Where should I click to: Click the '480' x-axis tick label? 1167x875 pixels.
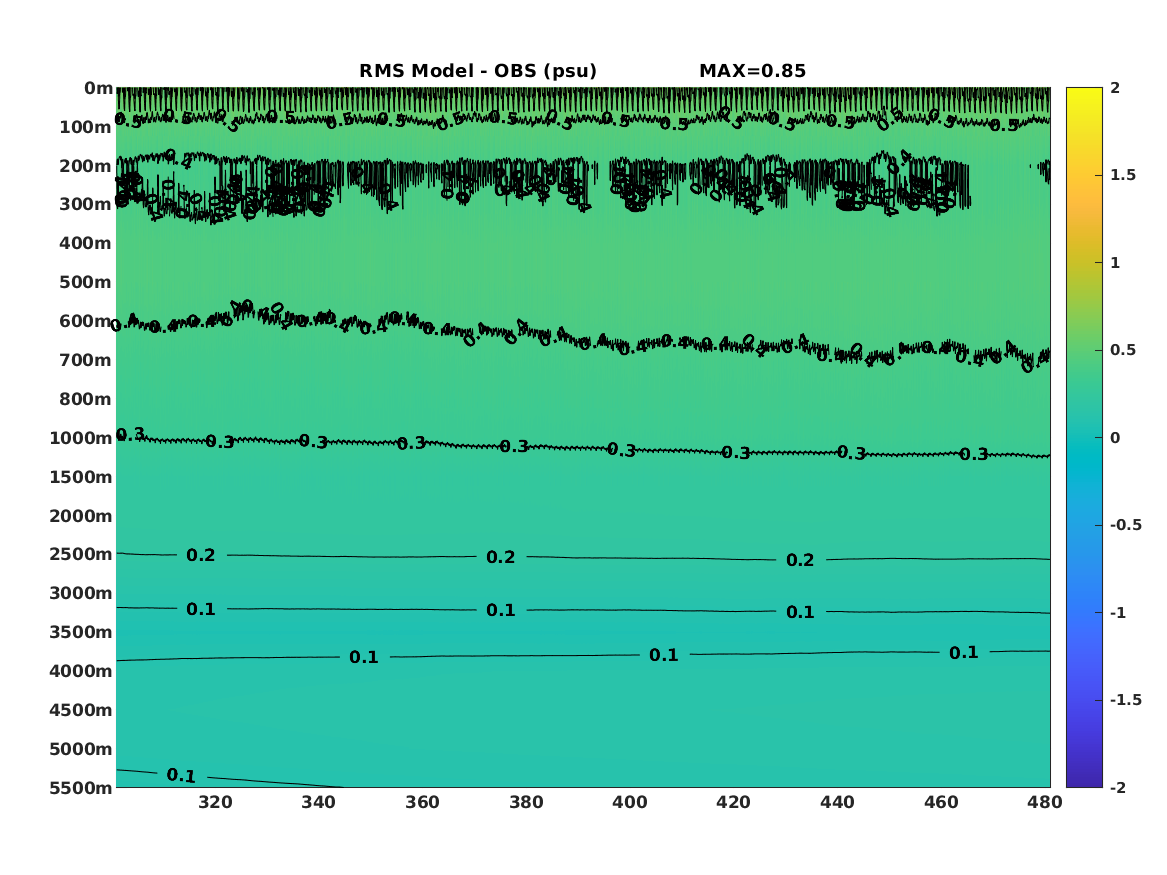tap(1044, 802)
